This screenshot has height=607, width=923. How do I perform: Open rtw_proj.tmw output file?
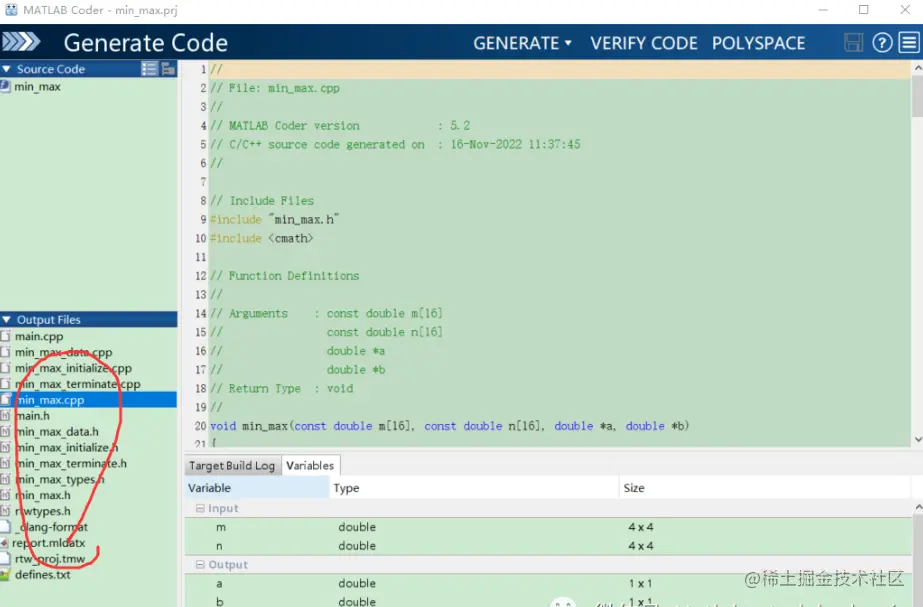50,559
